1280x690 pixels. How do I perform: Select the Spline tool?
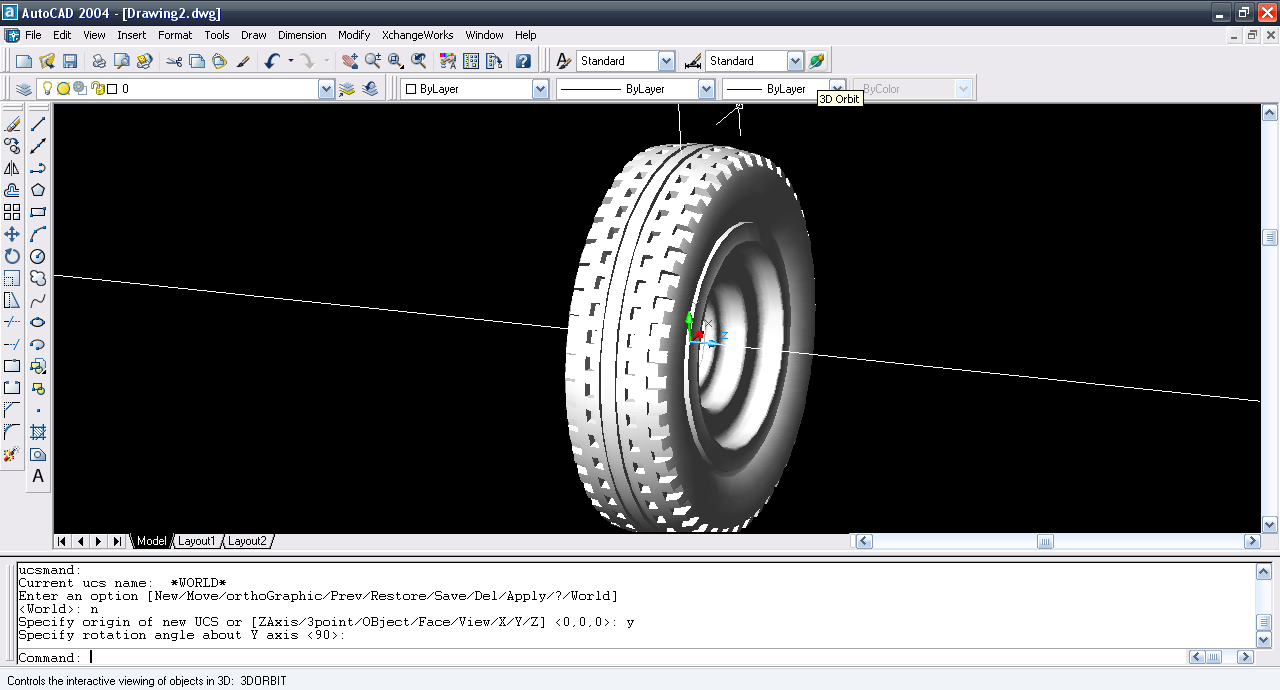point(38,300)
